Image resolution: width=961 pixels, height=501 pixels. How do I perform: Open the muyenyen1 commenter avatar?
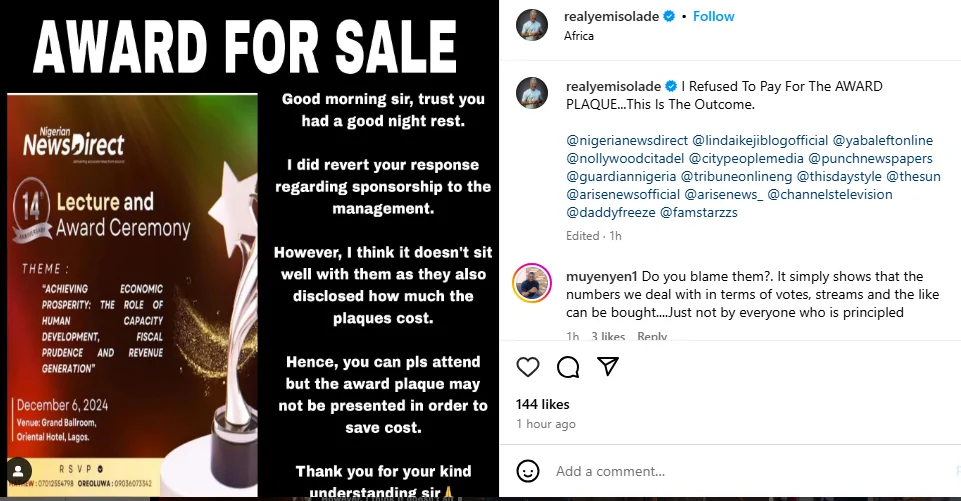tap(532, 285)
